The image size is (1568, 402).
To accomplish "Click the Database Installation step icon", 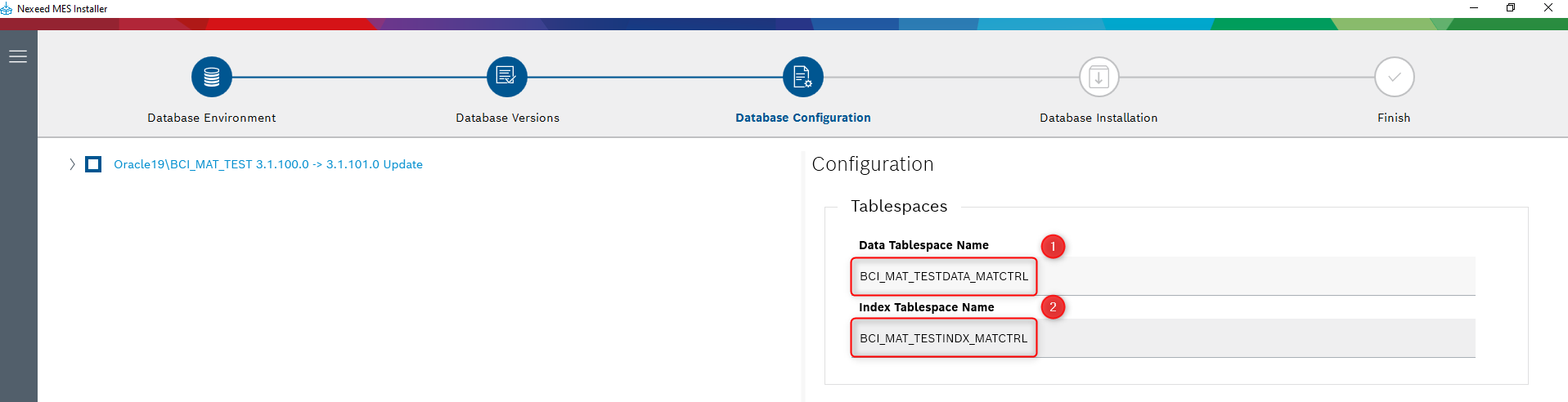I will [x=1098, y=78].
